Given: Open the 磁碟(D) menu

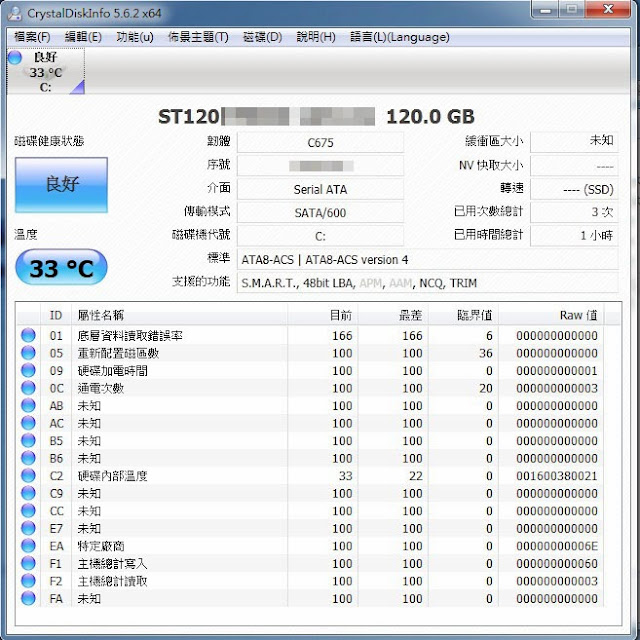Looking at the screenshot, I should [x=262, y=37].
